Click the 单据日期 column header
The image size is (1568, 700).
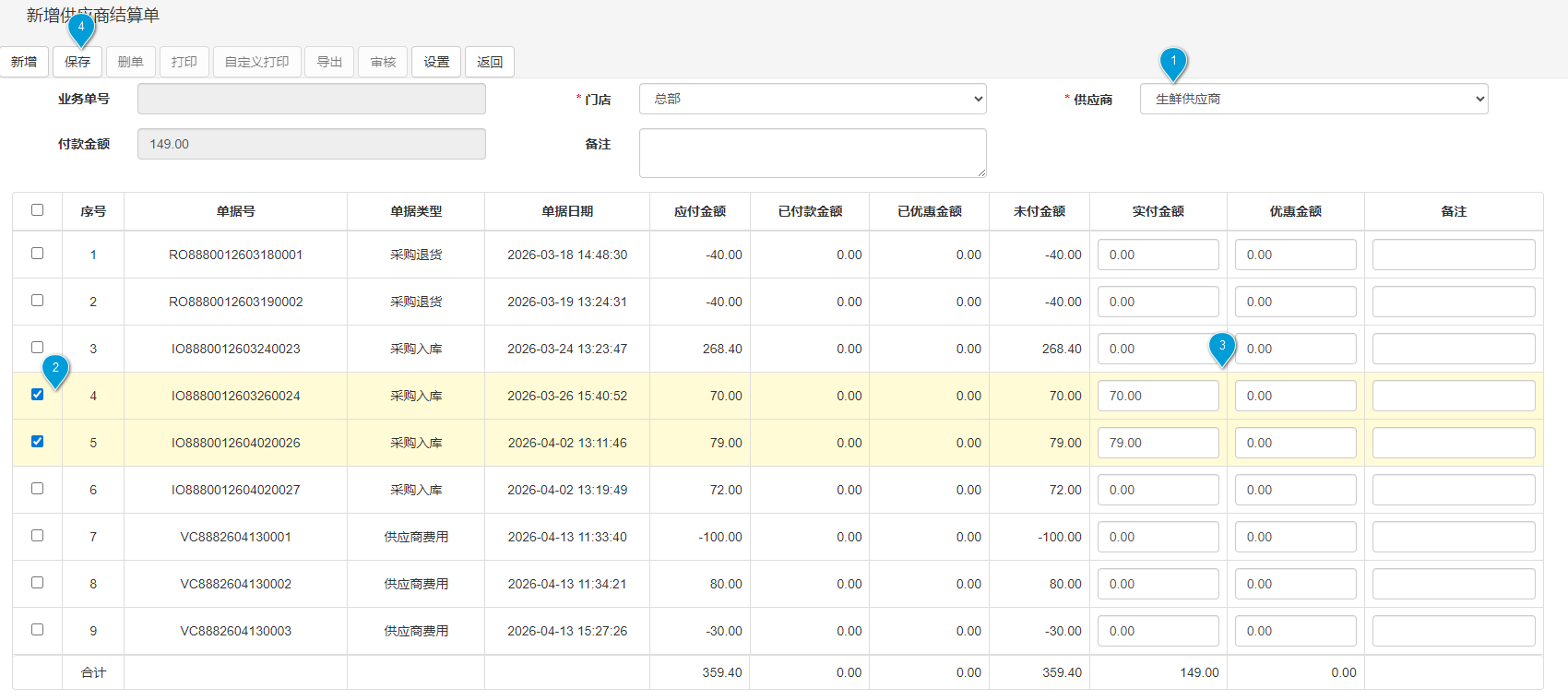pos(567,211)
